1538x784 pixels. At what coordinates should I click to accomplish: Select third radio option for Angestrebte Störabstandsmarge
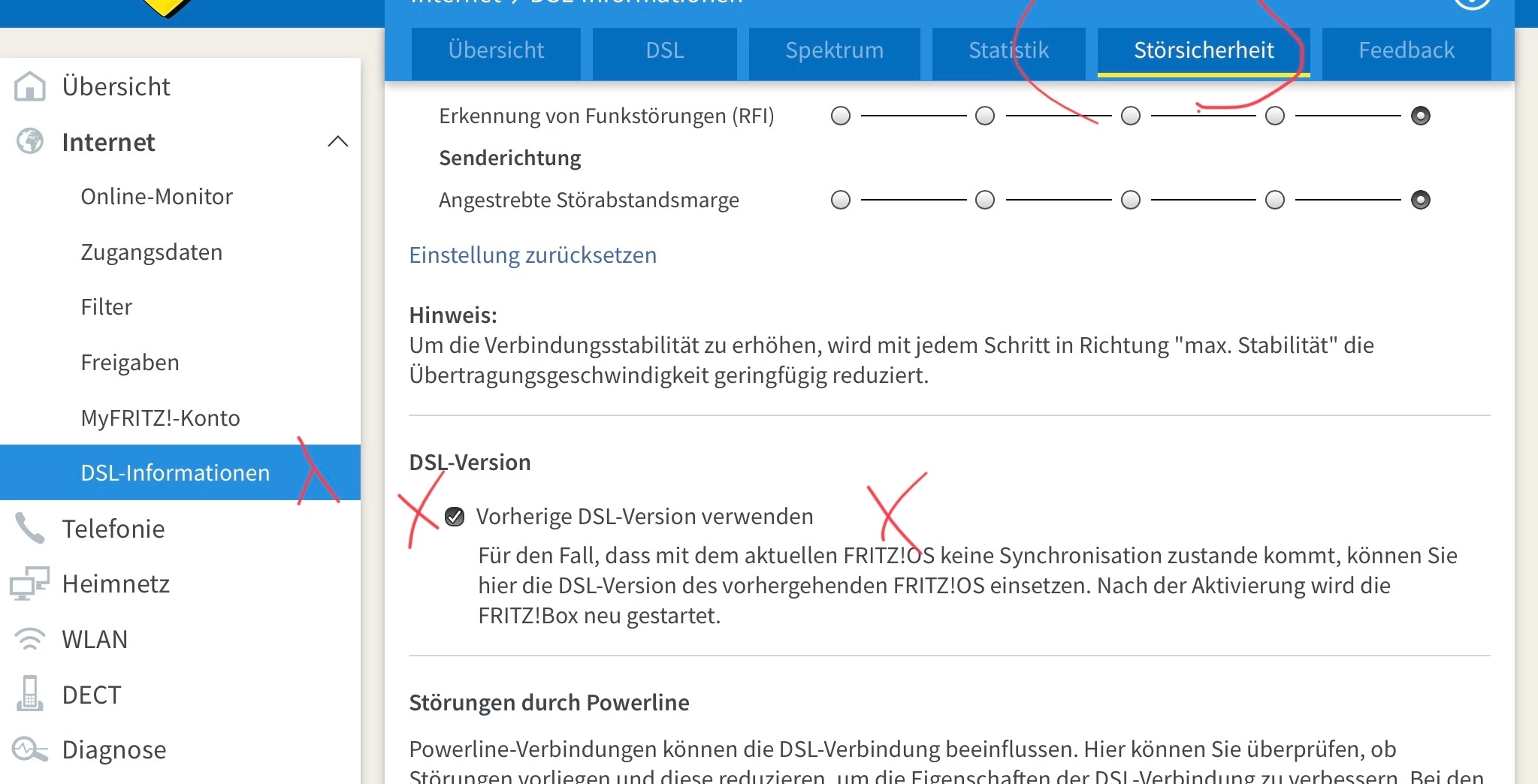(x=1131, y=200)
